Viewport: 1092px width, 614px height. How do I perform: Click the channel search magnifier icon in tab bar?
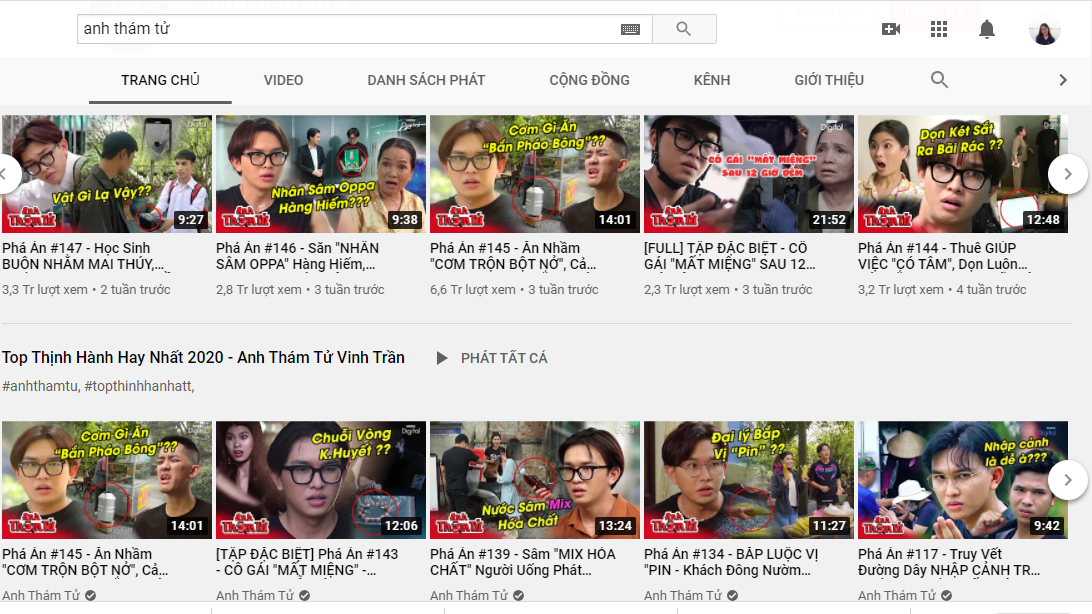[x=939, y=80]
